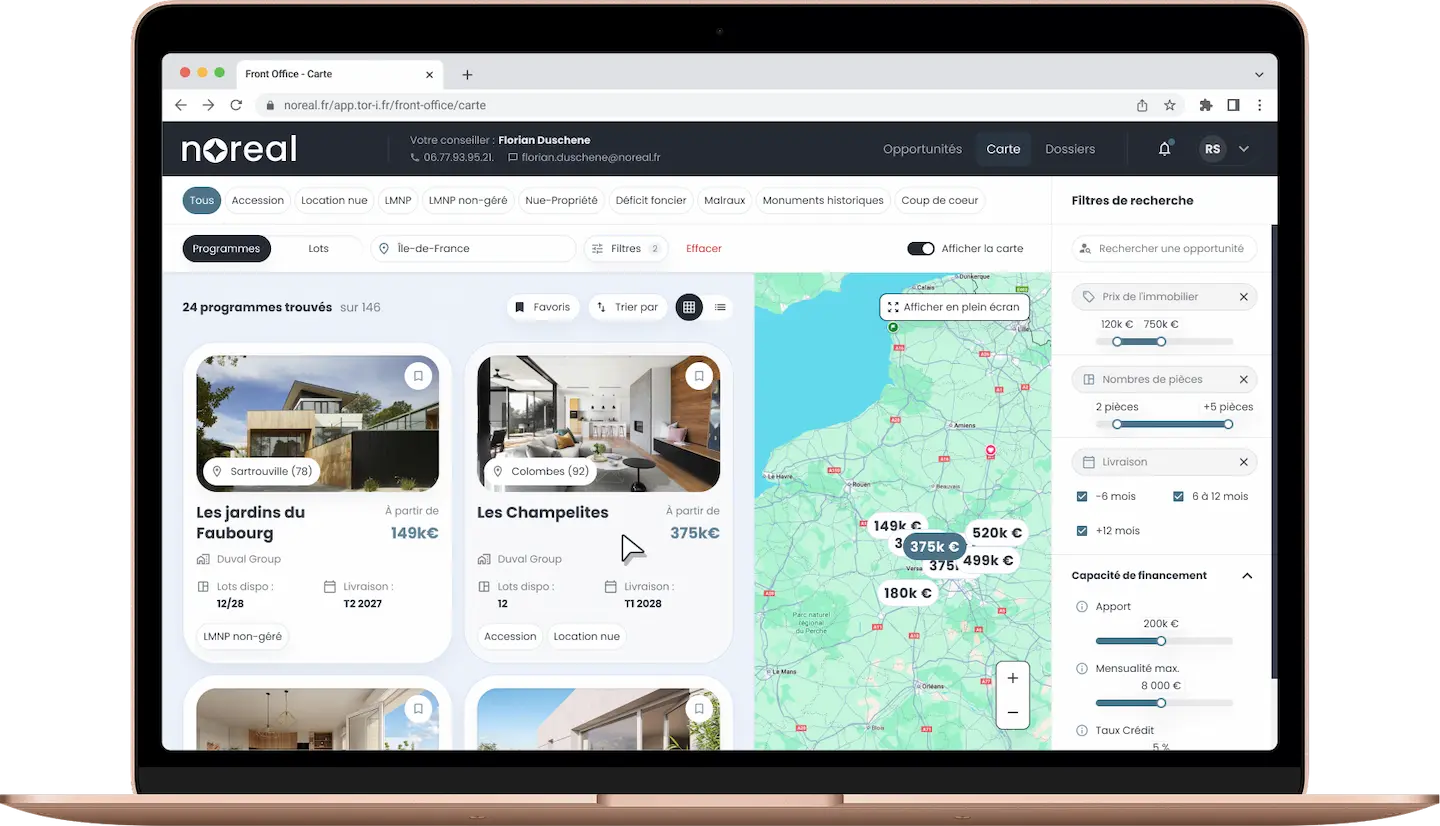Image resolution: width=1440 pixels, height=826 pixels.
Task: Click the 750k € price slider handle
Action: (x=1161, y=342)
